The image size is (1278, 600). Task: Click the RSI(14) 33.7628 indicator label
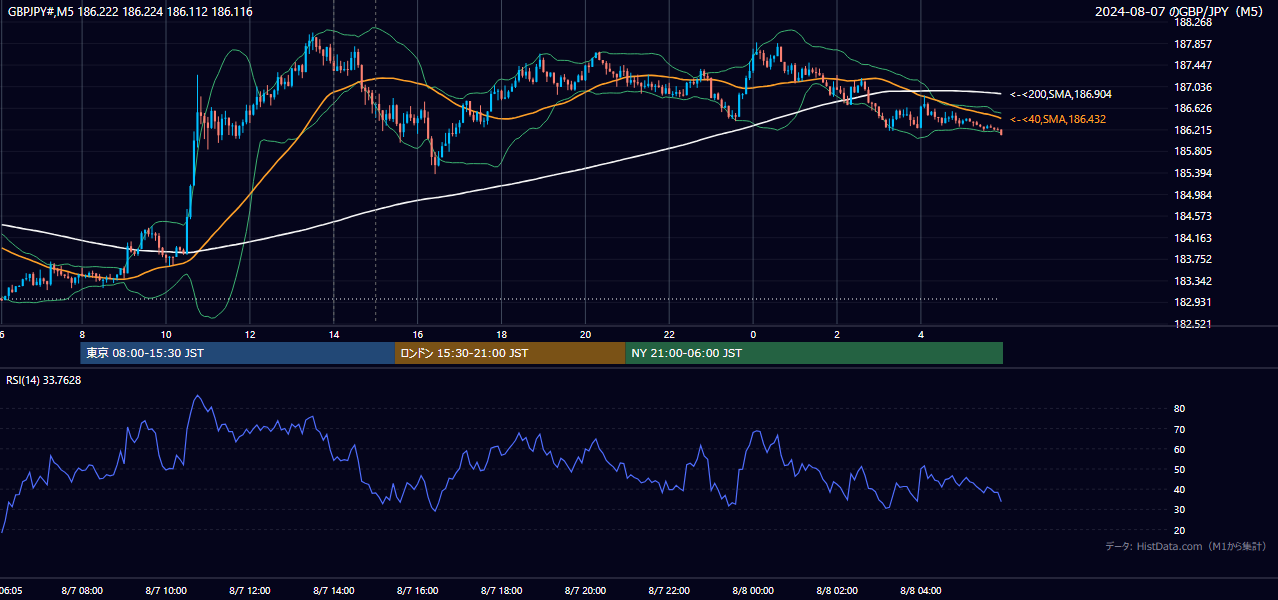coord(44,380)
